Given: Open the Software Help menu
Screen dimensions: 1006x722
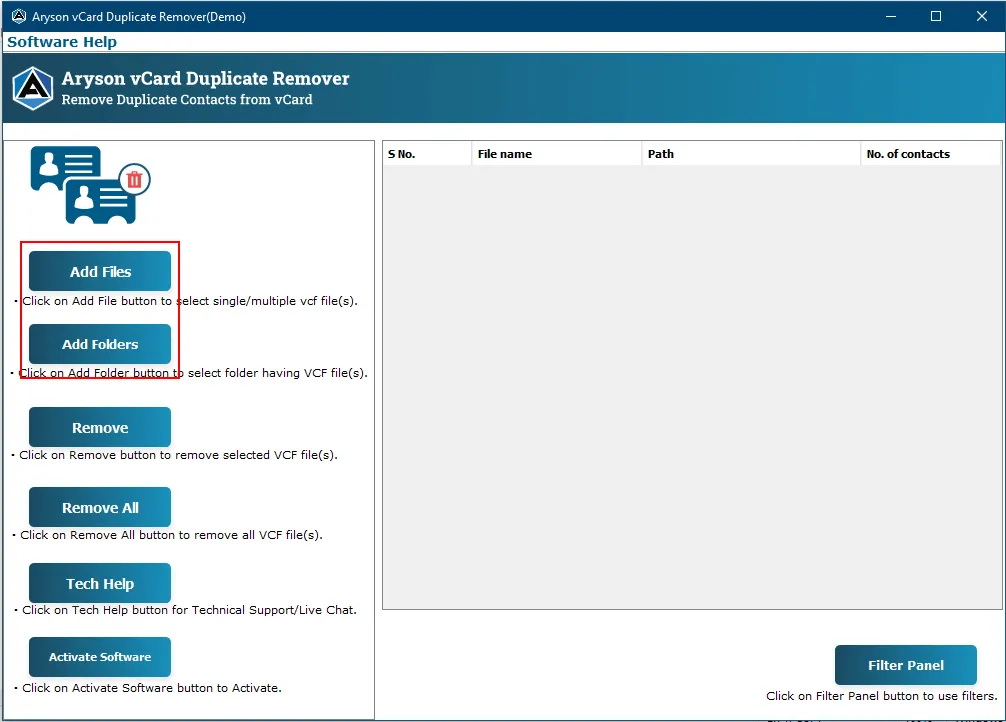Looking at the screenshot, I should tap(62, 42).
